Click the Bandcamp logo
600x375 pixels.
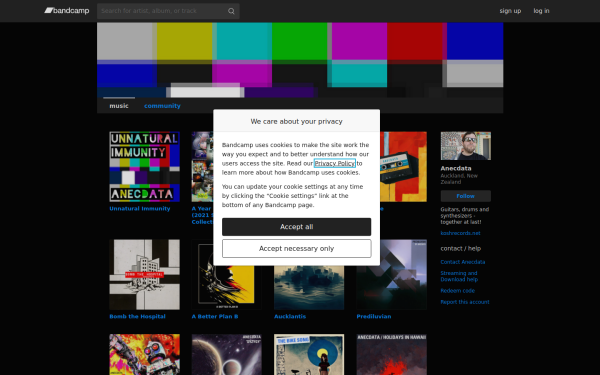click(67, 11)
